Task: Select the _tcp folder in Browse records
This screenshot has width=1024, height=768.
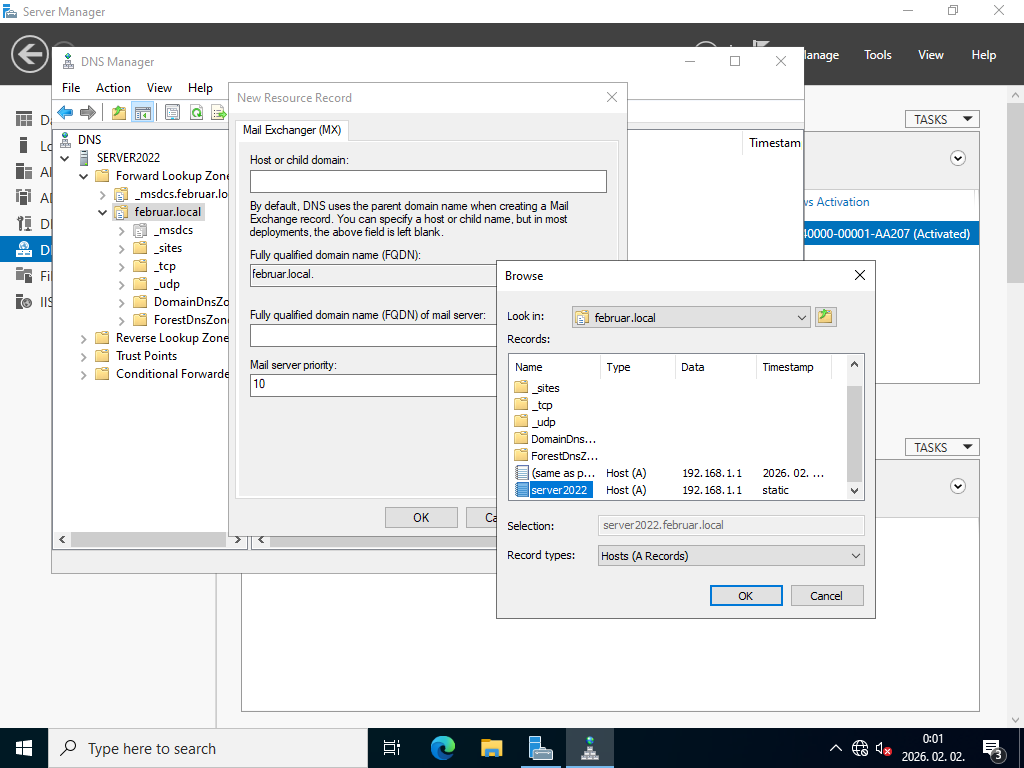Action: coord(541,405)
